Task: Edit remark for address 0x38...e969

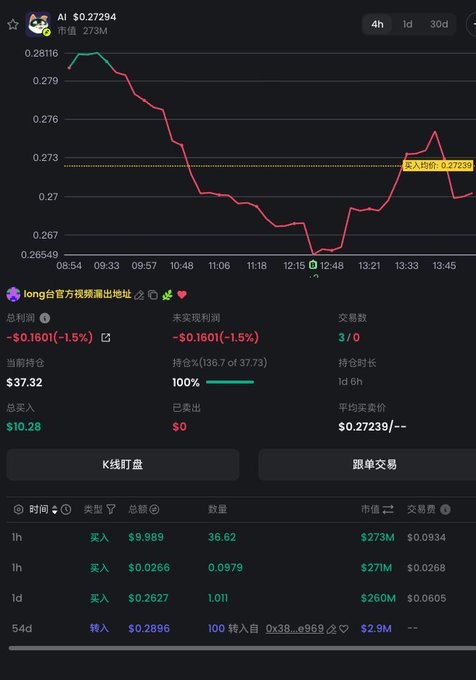Action: click(x=331, y=629)
